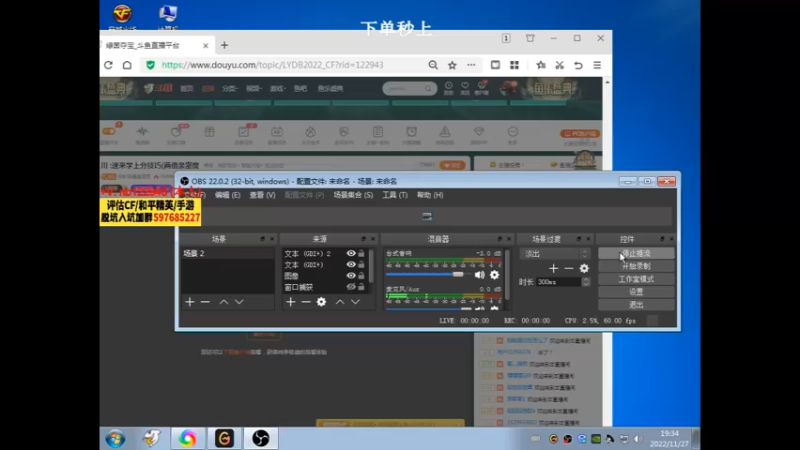Close the 控件 dock panel

tap(671, 239)
